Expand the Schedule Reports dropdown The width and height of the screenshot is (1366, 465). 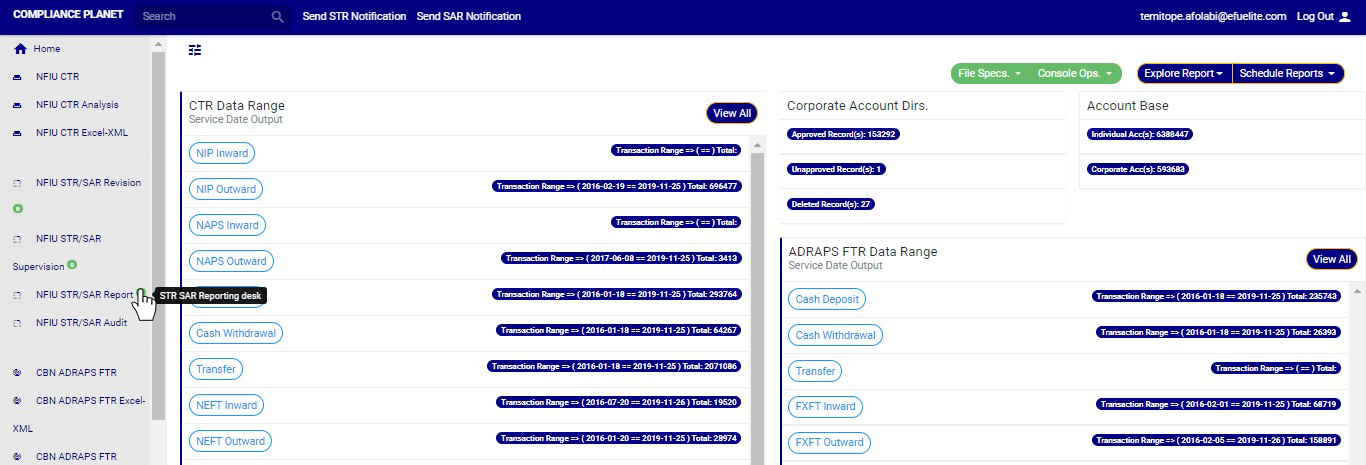pos(1287,74)
